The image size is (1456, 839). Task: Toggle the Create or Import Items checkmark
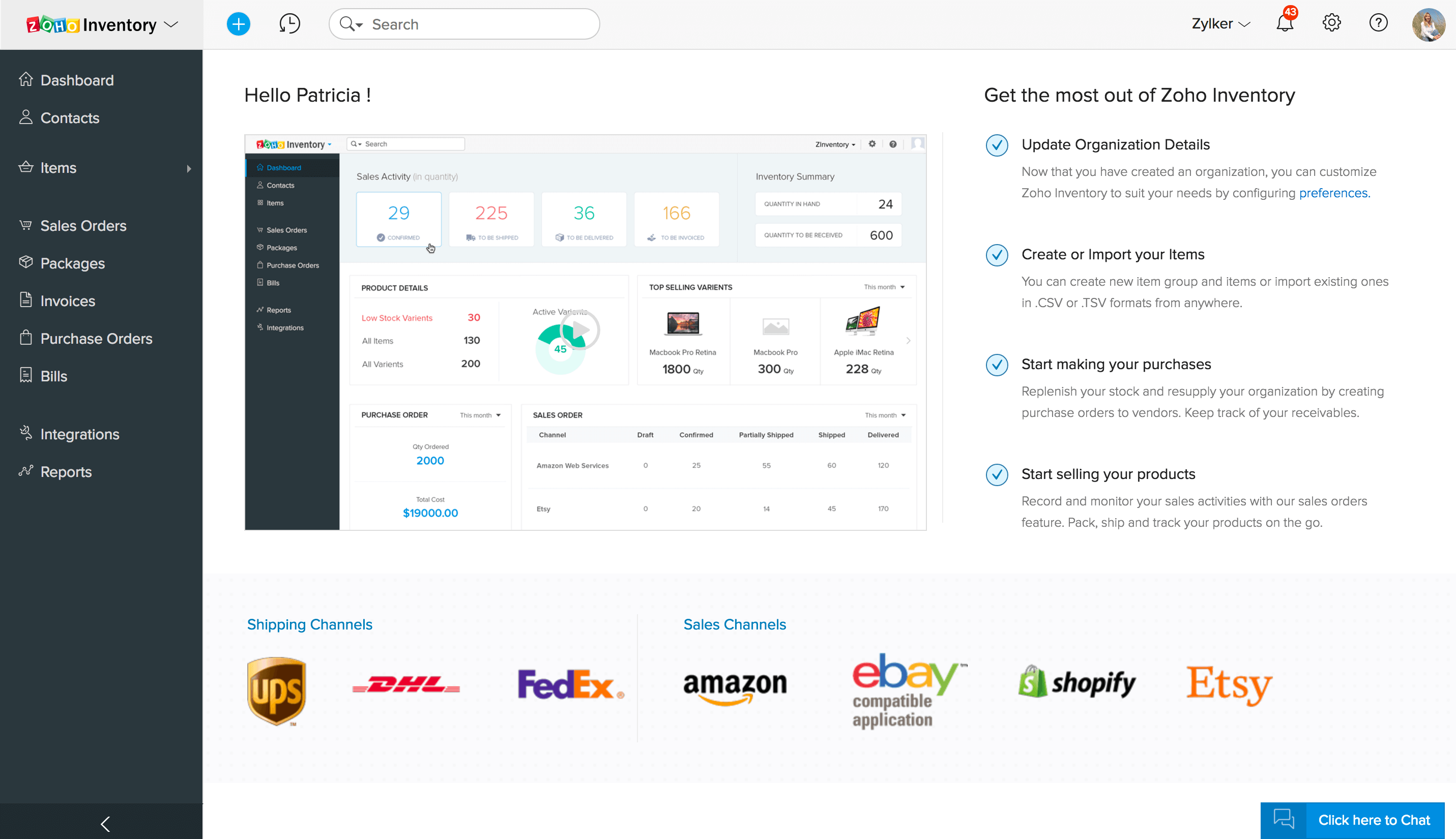point(997,255)
